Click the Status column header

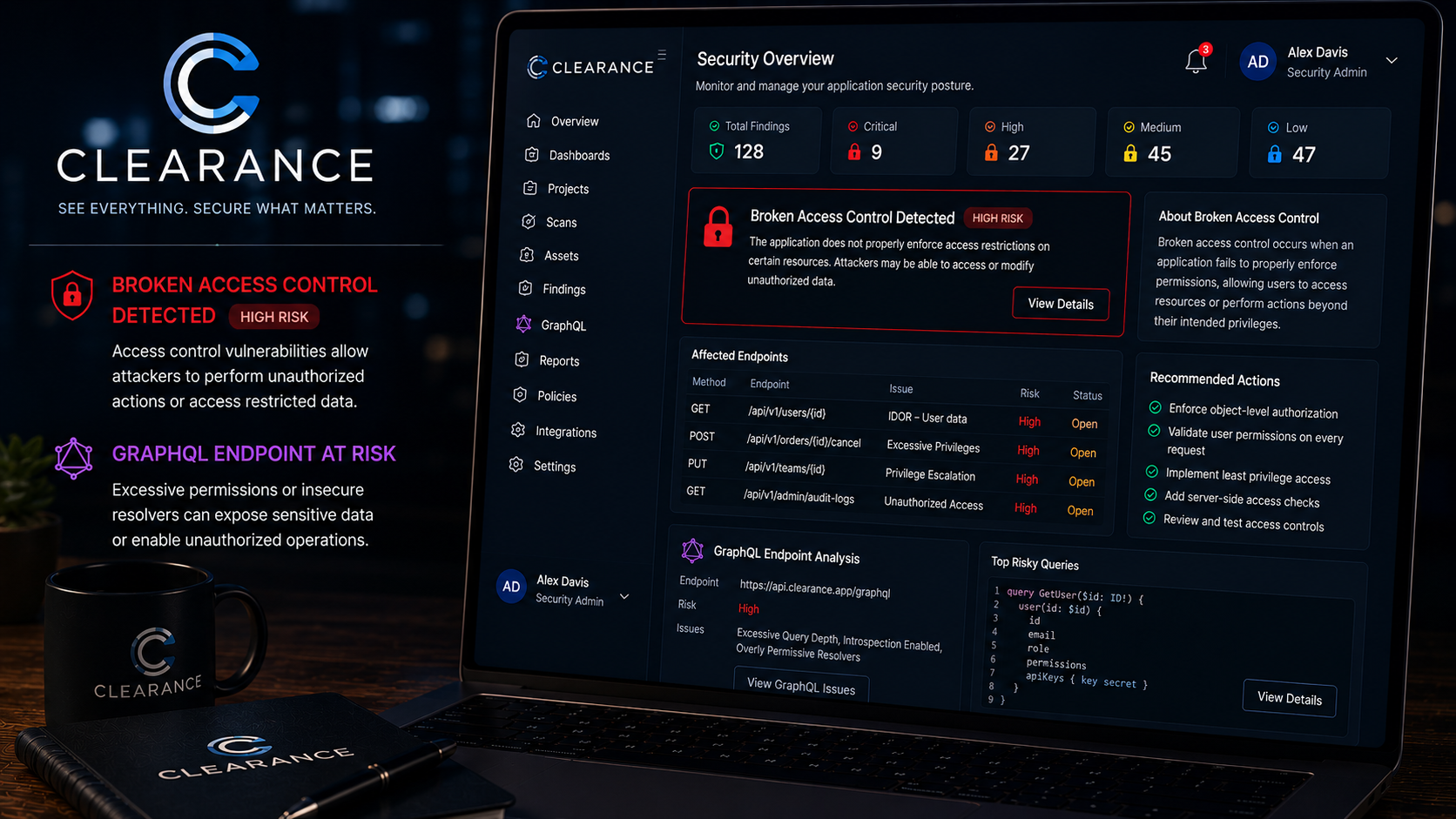(1087, 395)
